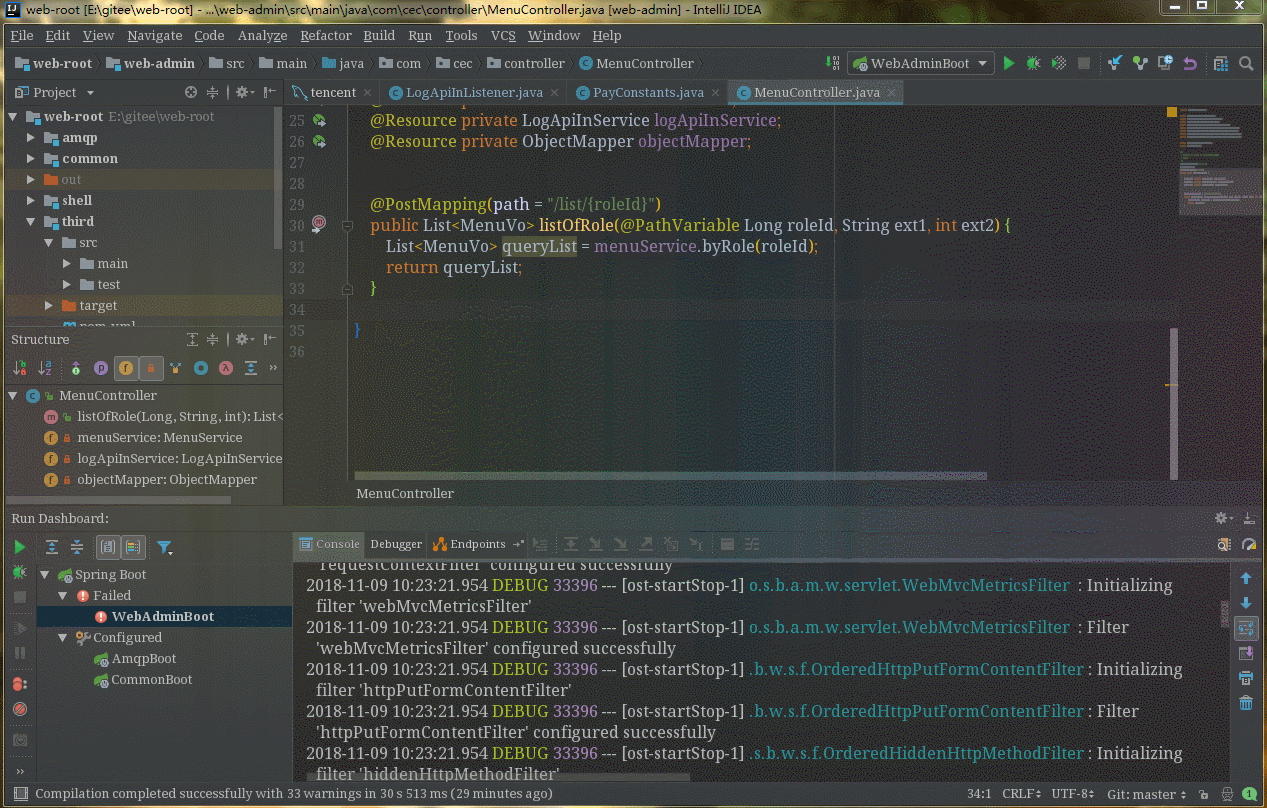This screenshot has width=1267, height=808.
Task: Open Search Everywhere magnifier icon
Action: click(1246, 63)
